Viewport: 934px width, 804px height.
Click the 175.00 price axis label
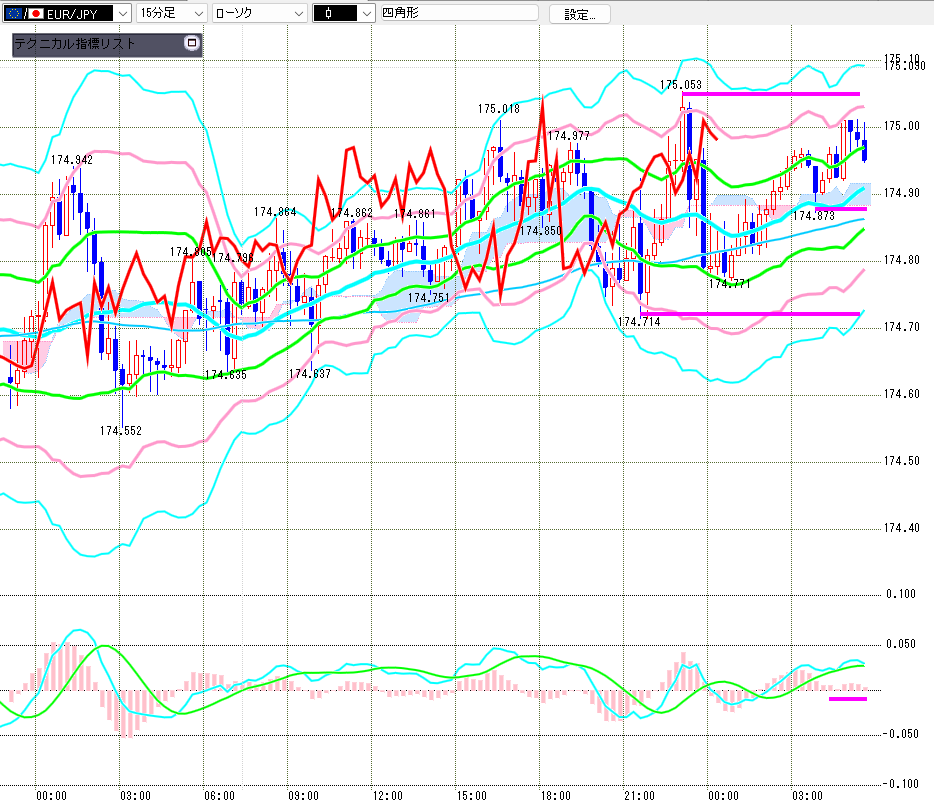tap(900, 126)
